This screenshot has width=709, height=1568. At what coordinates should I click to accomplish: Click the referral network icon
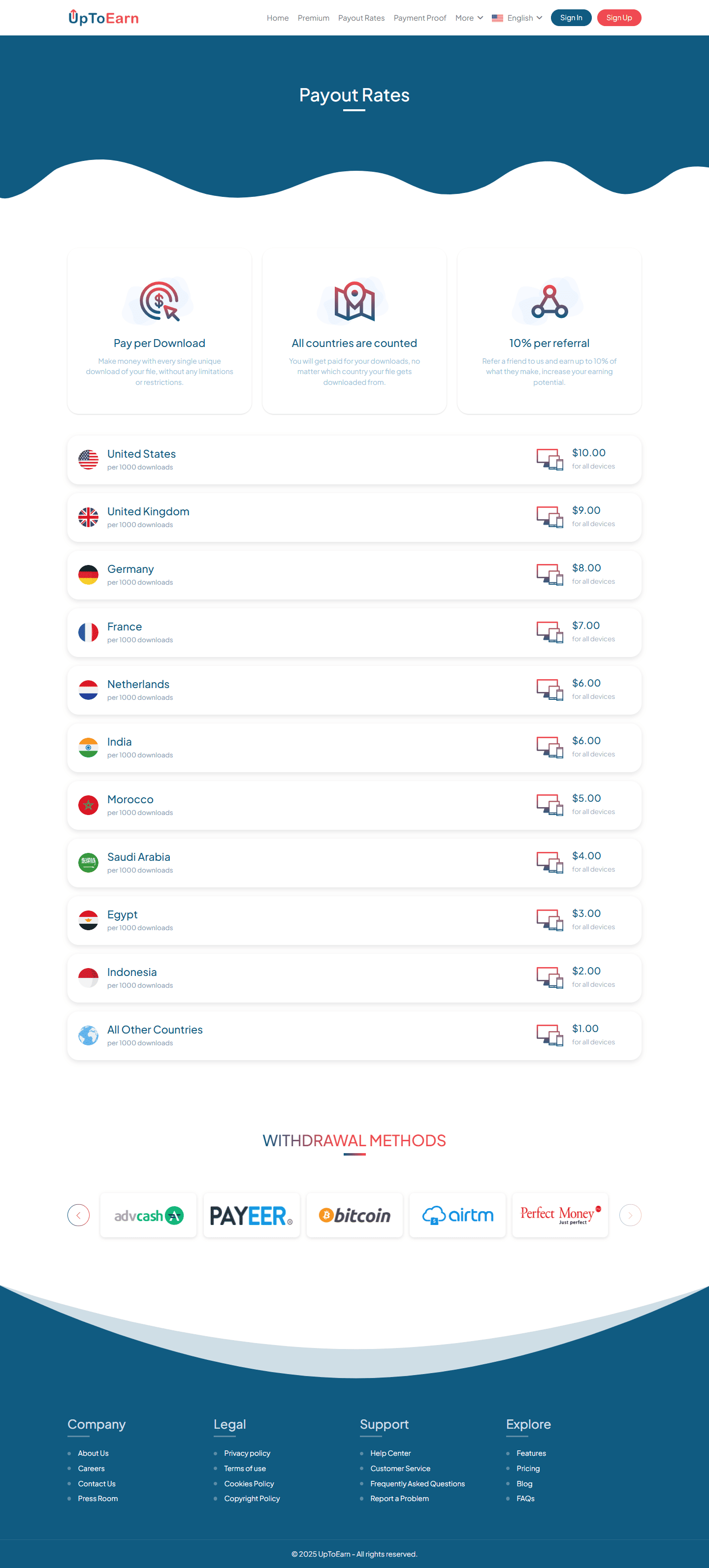(x=549, y=301)
